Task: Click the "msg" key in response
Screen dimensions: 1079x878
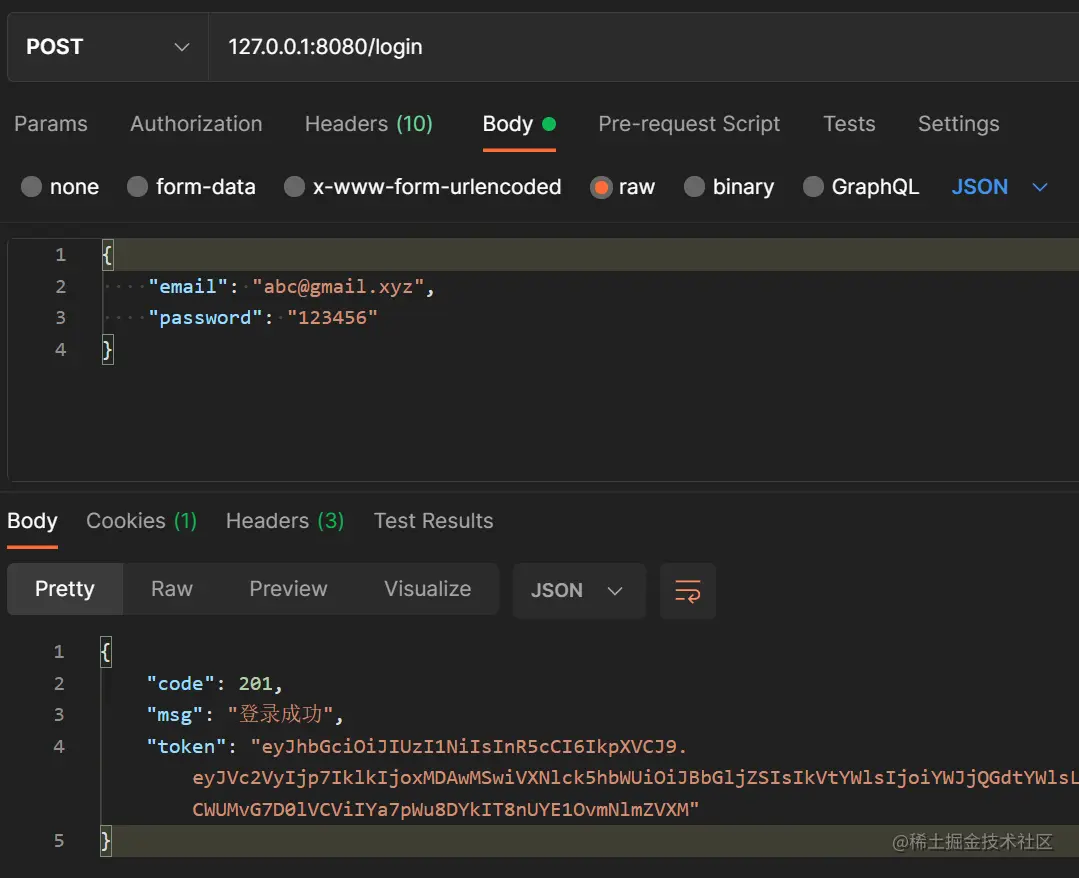Action: pos(175,715)
